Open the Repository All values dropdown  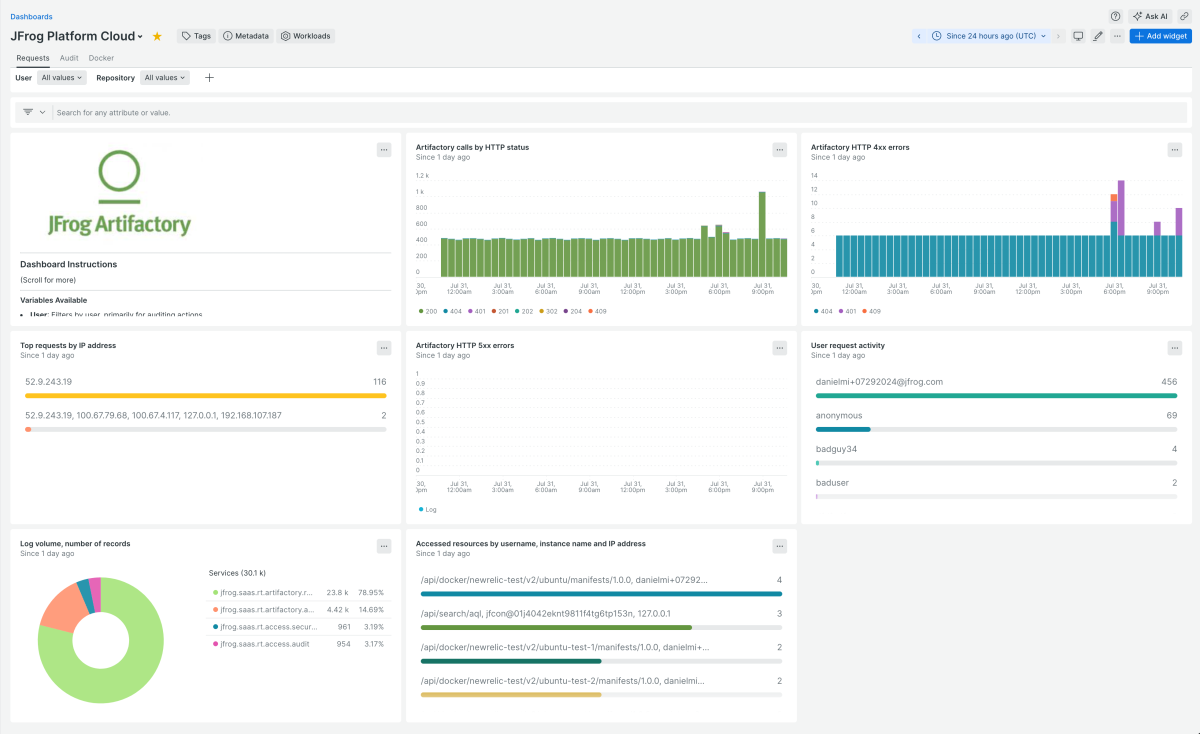[x=165, y=77]
